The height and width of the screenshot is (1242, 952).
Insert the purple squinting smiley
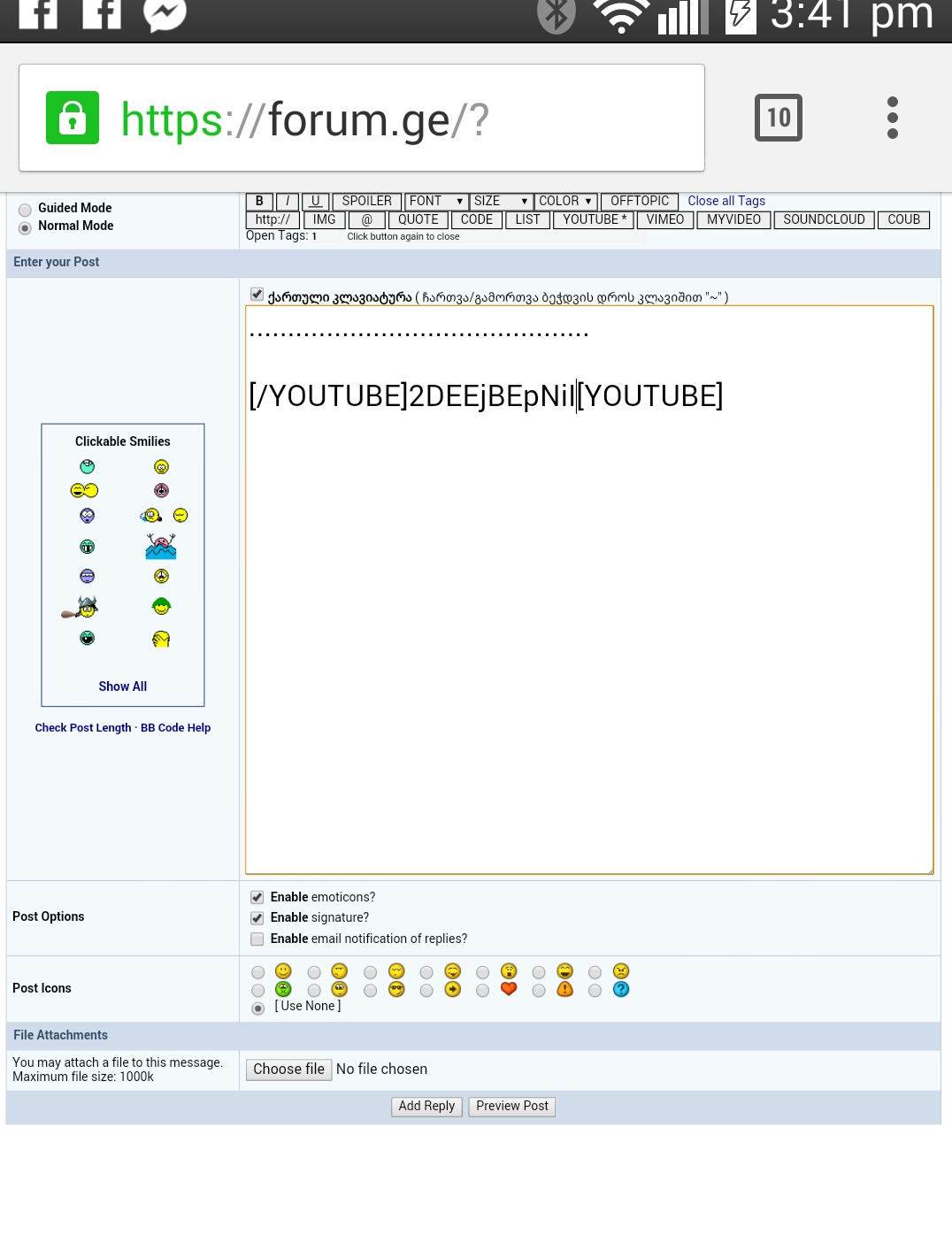coord(87,576)
